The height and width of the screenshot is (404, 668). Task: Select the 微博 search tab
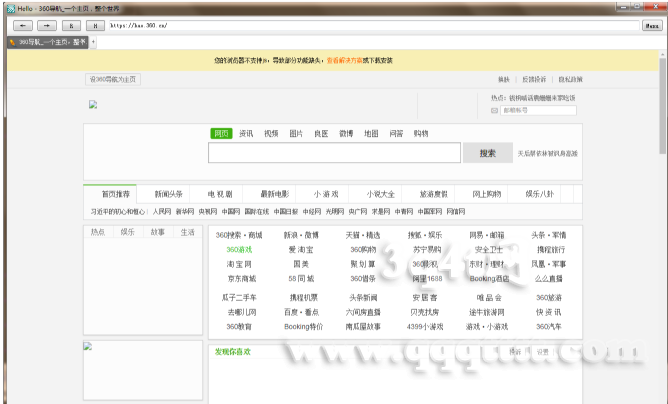[x=346, y=133]
